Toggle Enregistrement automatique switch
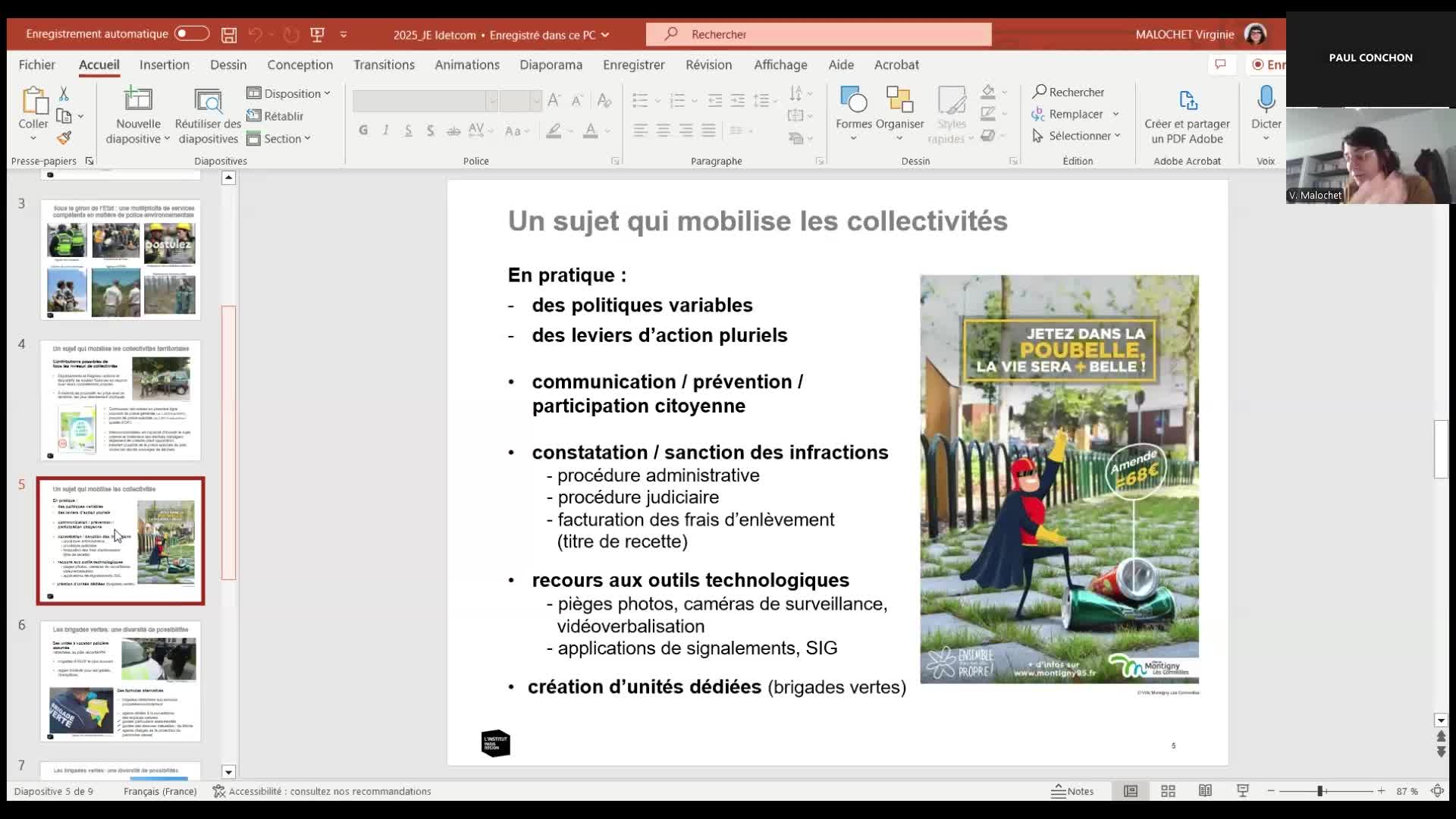The image size is (1456, 819). click(x=192, y=33)
